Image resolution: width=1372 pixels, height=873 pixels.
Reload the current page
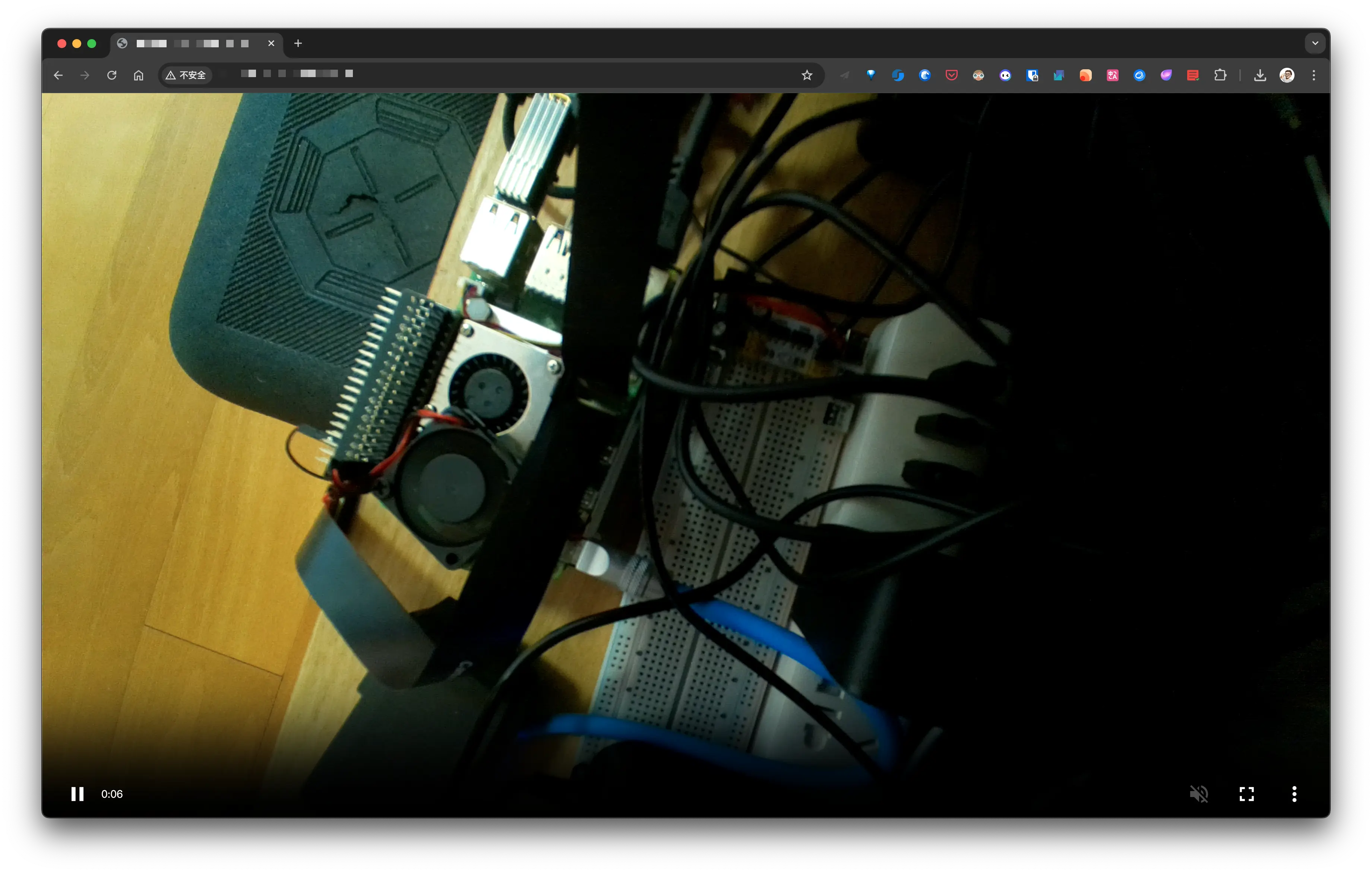pos(112,75)
